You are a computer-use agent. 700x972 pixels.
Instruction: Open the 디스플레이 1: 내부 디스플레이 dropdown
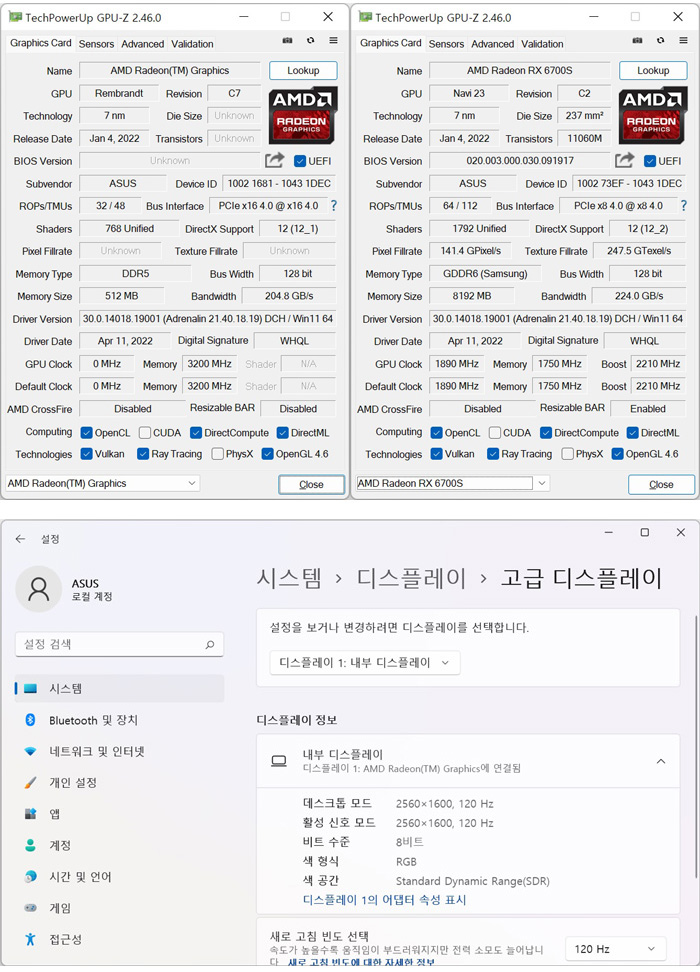coord(365,663)
